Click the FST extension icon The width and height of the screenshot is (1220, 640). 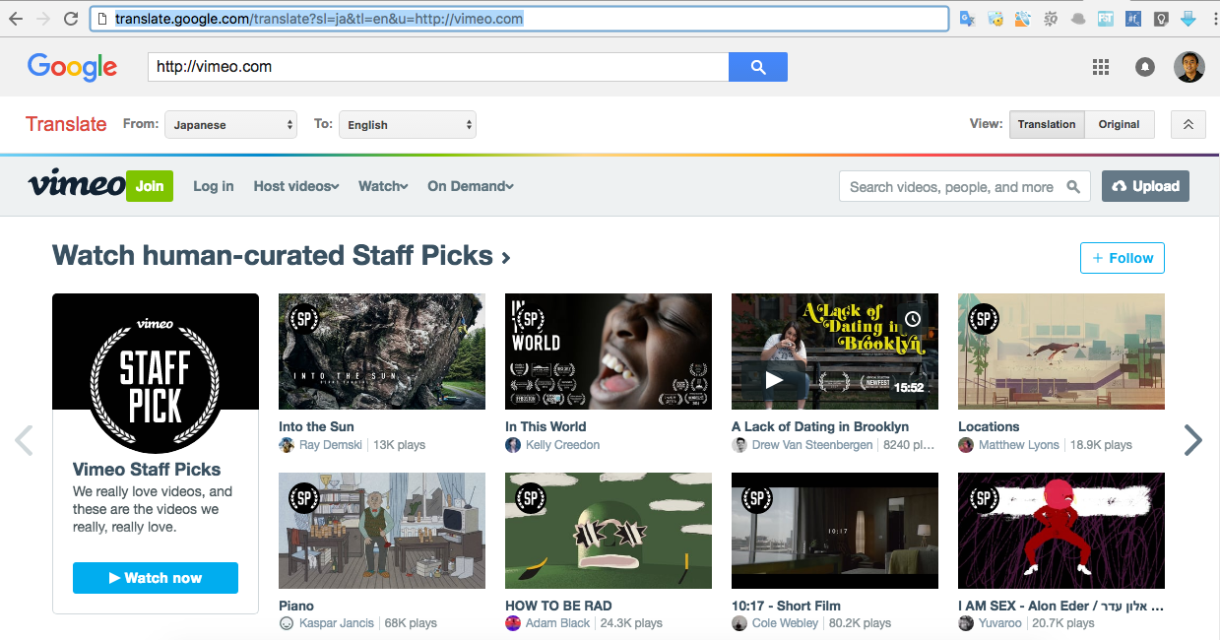pyautogui.click(x=1106, y=18)
